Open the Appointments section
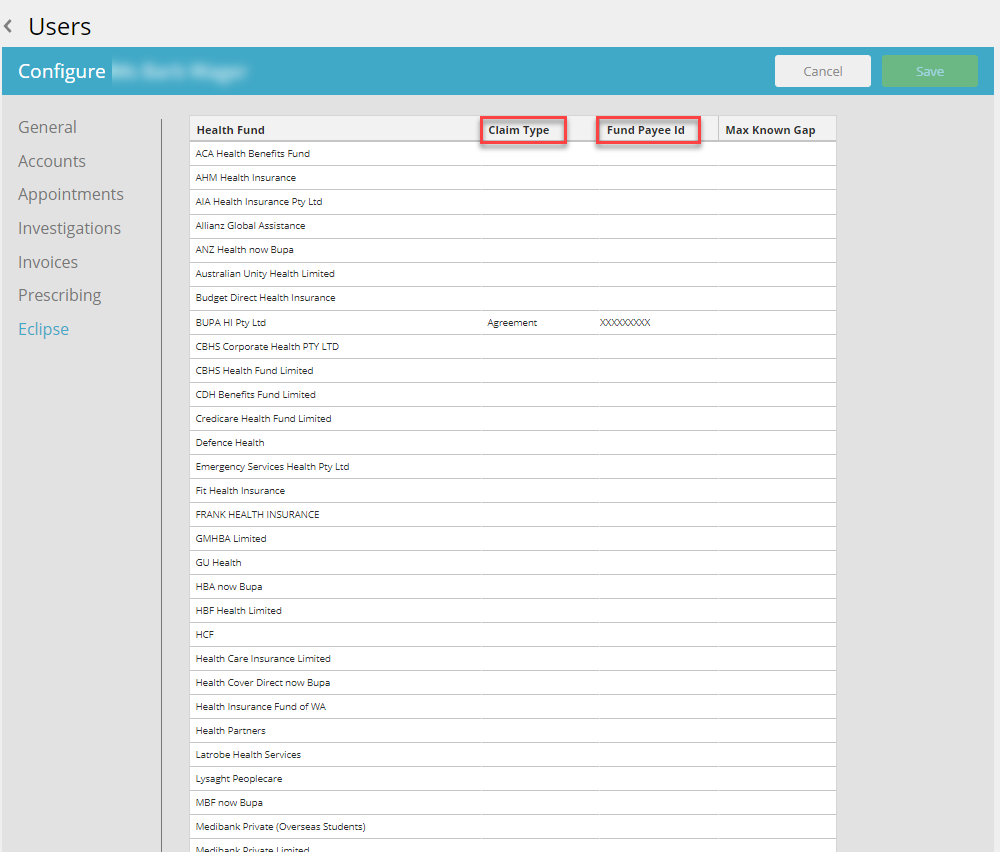This screenshot has width=1000, height=852. [71, 194]
